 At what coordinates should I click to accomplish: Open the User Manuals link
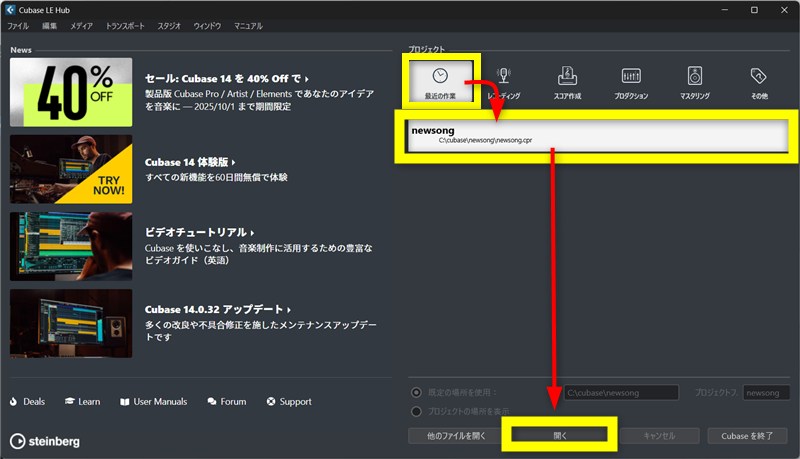click(160, 402)
